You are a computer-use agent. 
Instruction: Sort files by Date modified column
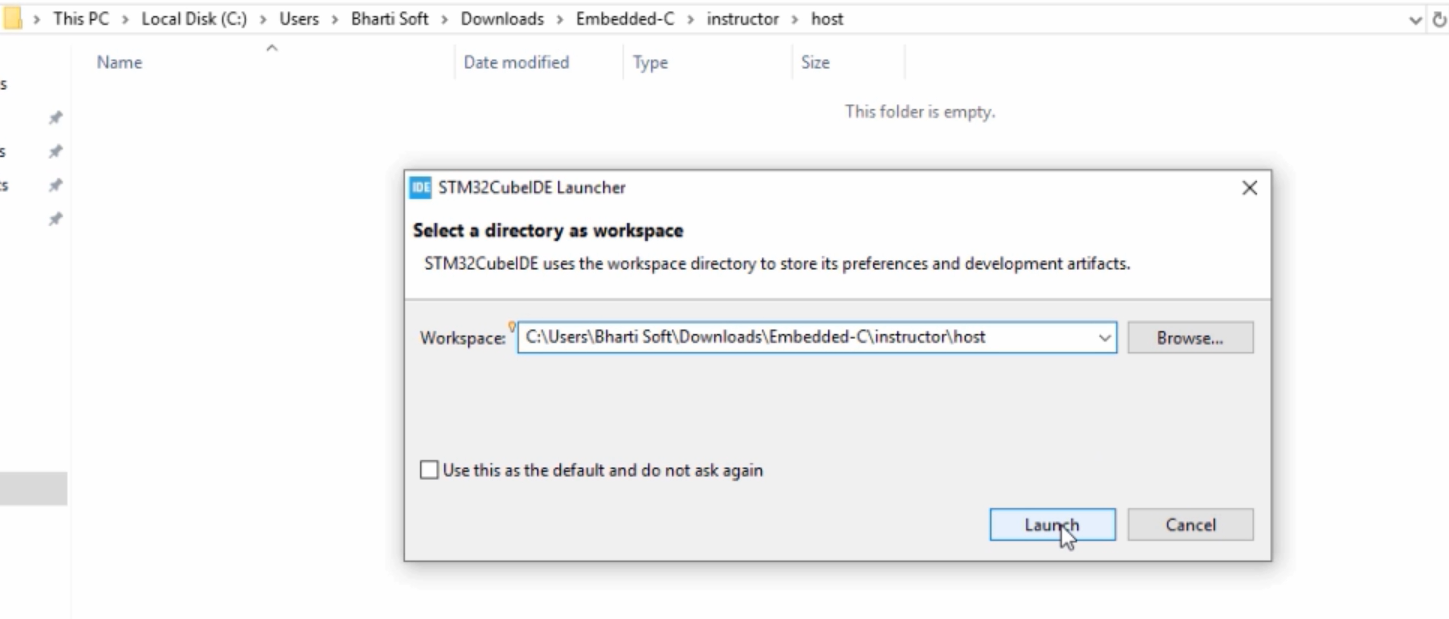(x=516, y=63)
